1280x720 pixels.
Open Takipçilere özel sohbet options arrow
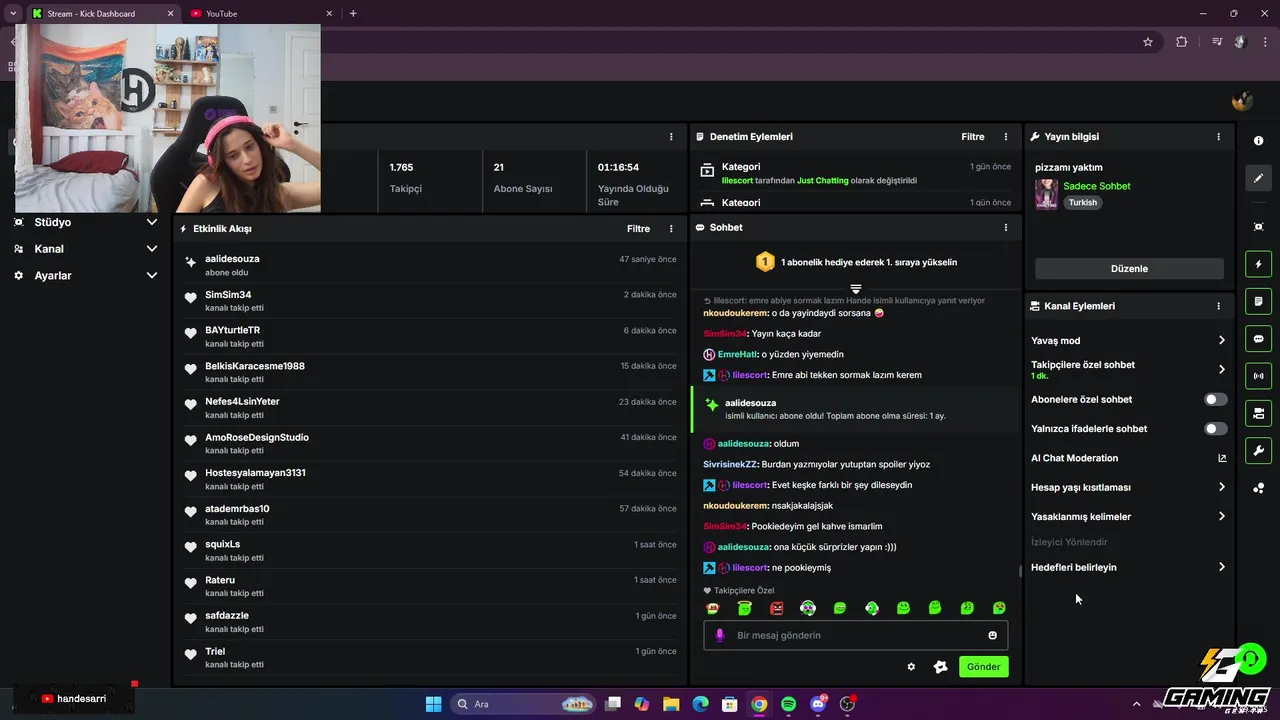1221,370
